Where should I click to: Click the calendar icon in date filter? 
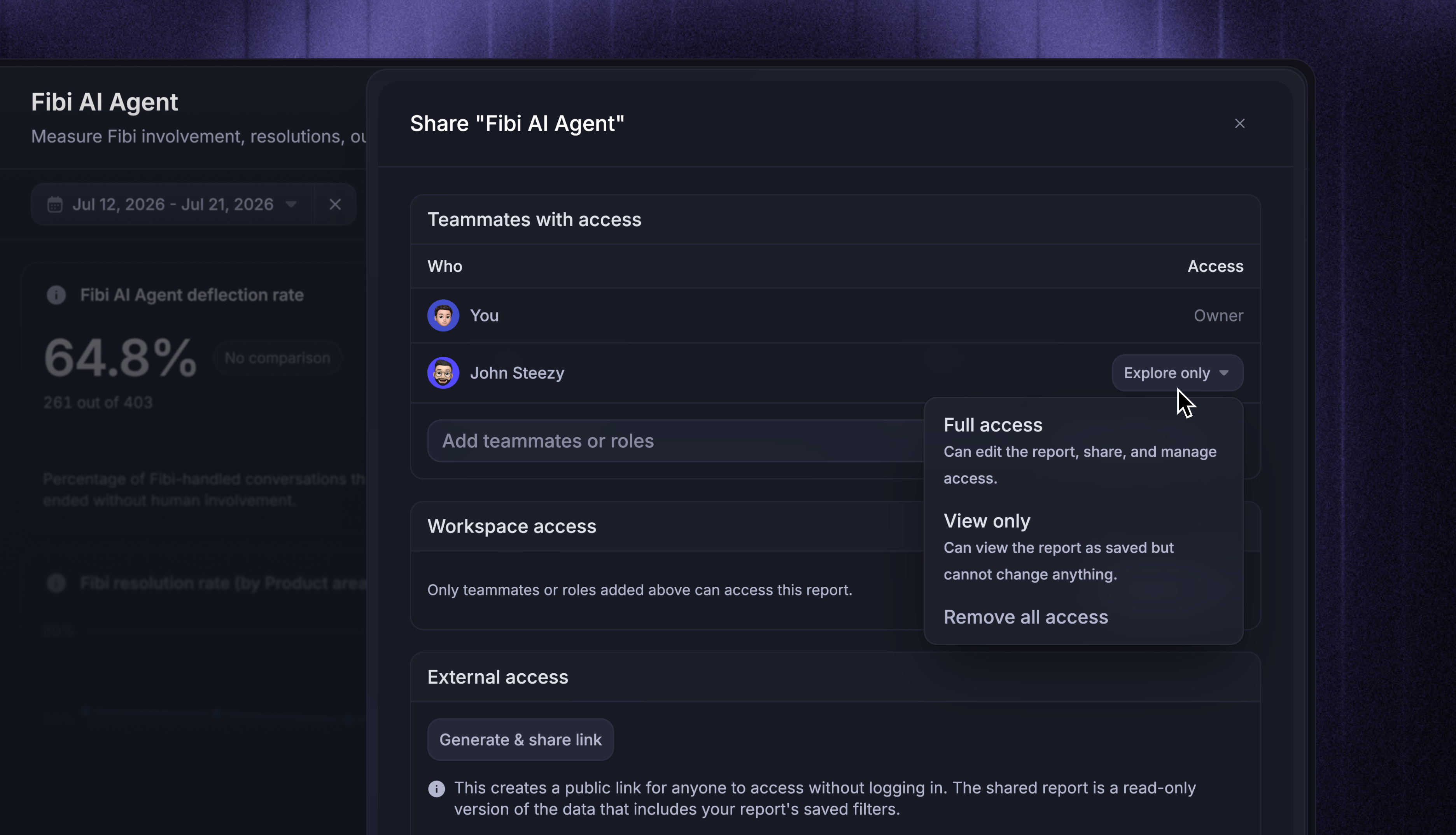coord(54,205)
